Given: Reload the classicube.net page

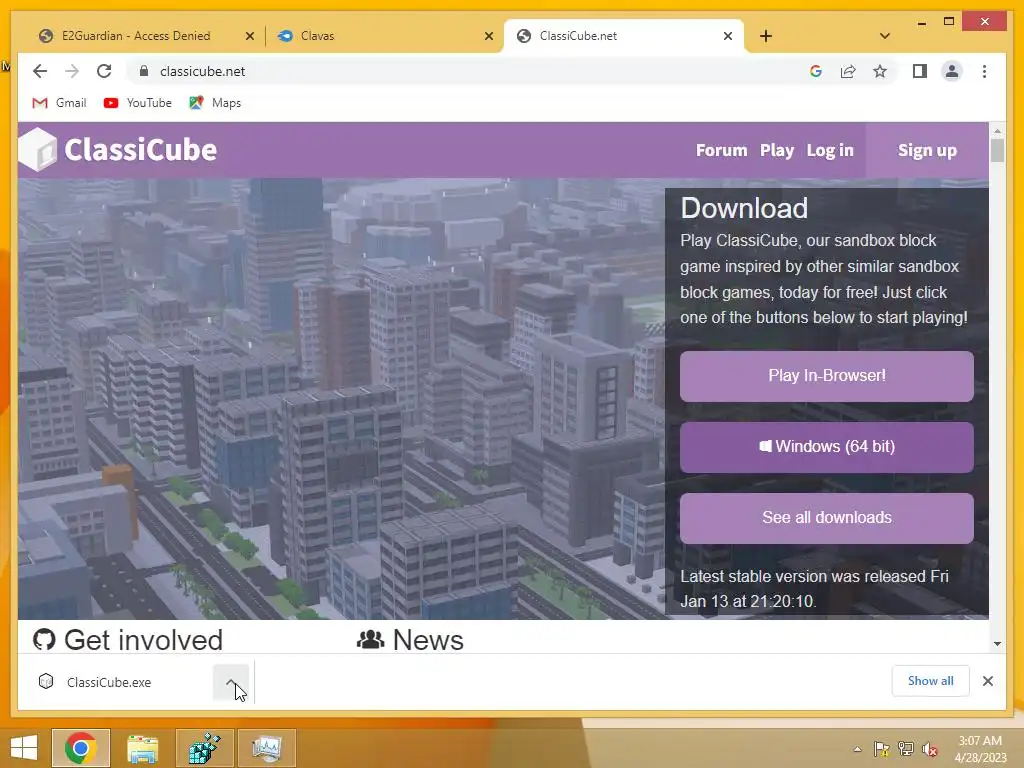Looking at the screenshot, I should [x=104, y=71].
